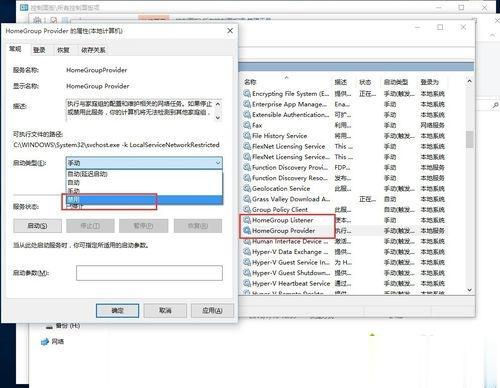Image resolution: width=500 pixels, height=388 pixels.
Task: Click services list scrollbar thumb
Action: [x=469, y=139]
